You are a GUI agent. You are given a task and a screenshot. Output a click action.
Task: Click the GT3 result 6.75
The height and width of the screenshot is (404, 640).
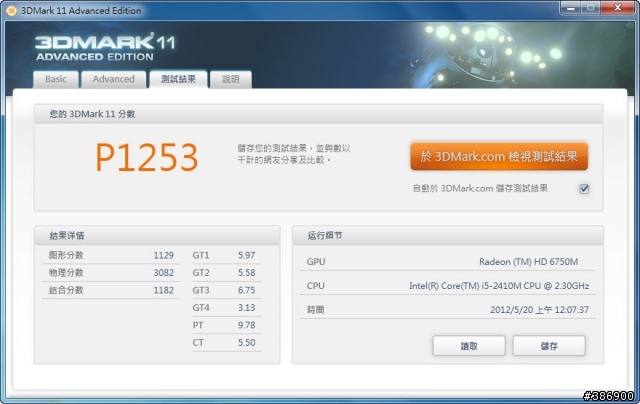(247, 290)
